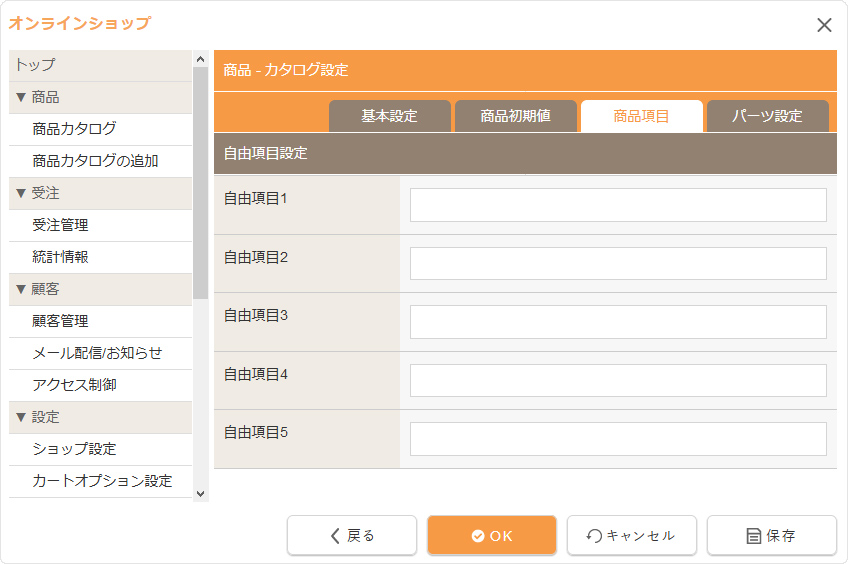Open メール配信/お知らせ in the sidebar
The width and height of the screenshot is (848, 564).
point(96,353)
